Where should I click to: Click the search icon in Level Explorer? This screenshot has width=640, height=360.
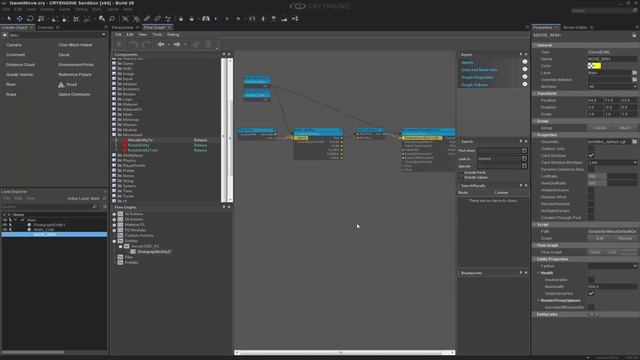[95, 207]
